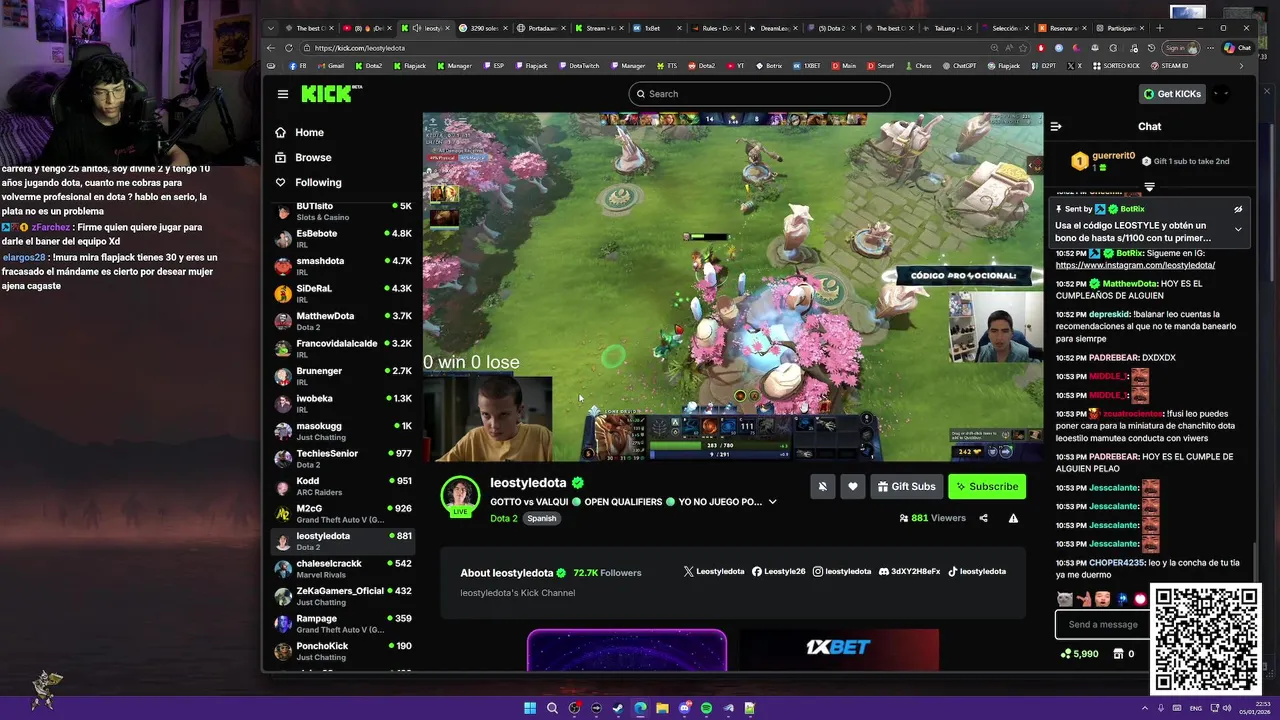1280x720 pixels.
Task: Click browser back arrow
Action: point(271,48)
